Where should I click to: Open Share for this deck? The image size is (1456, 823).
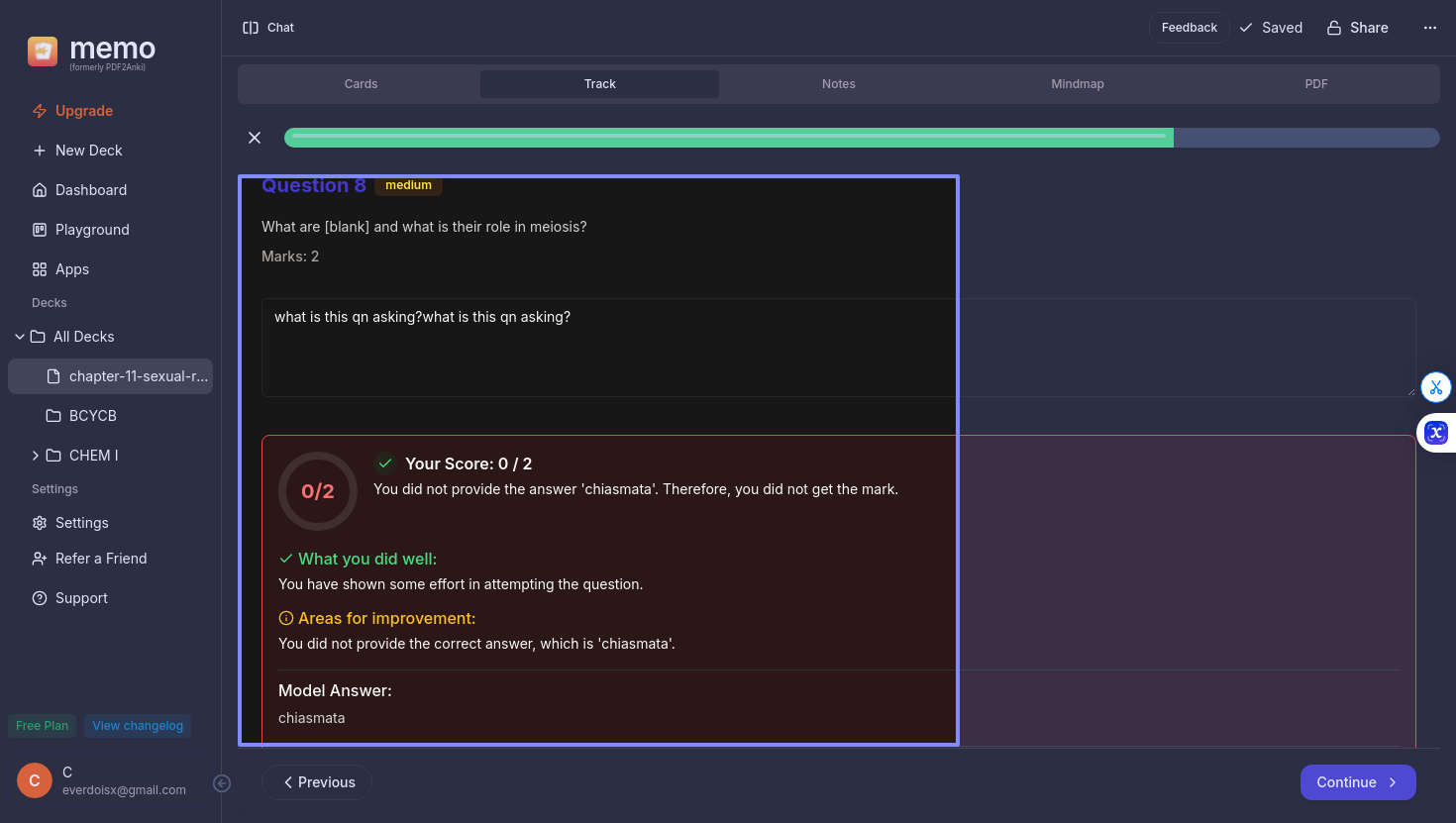point(1357,28)
